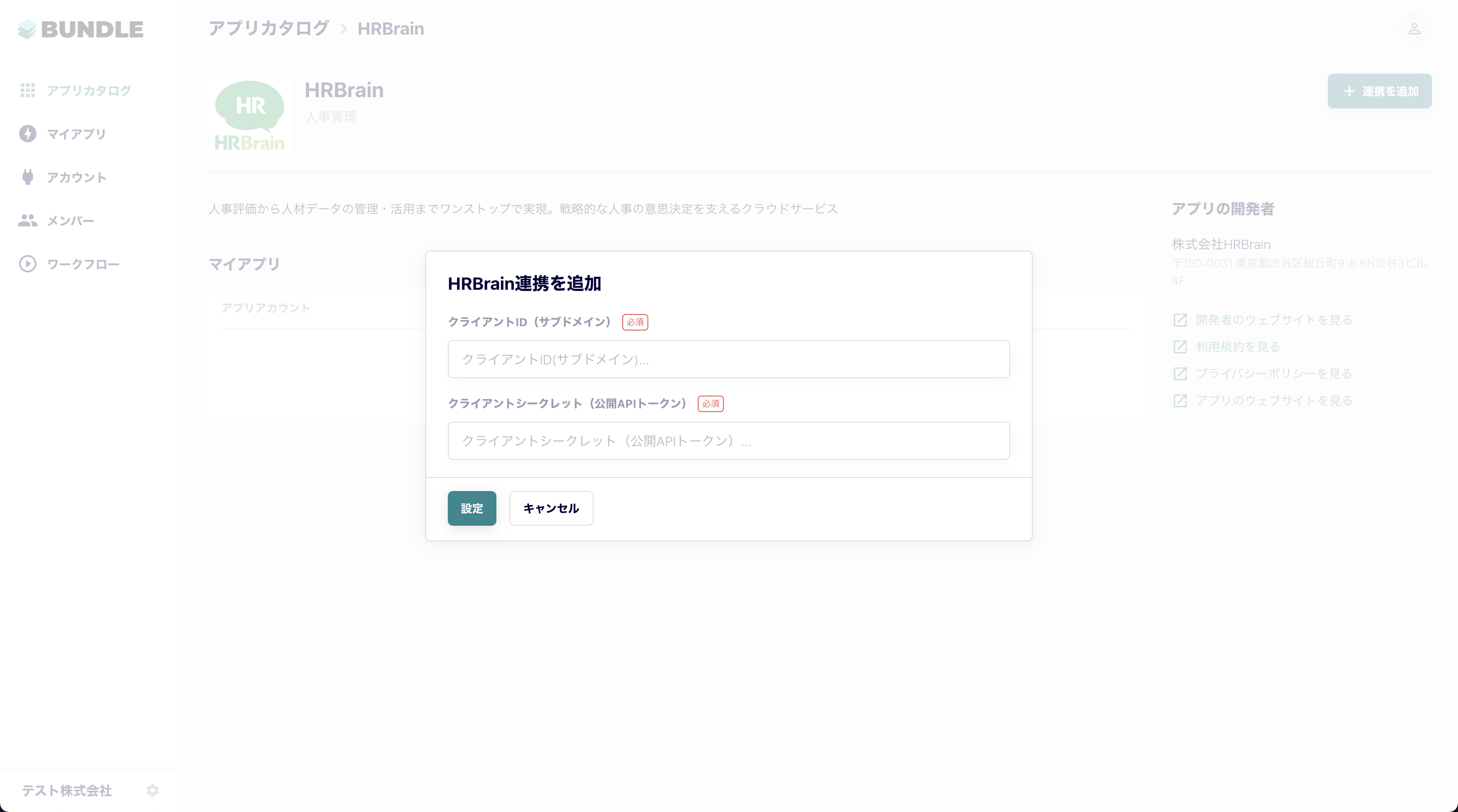1458x812 pixels.
Task: Open the user profile icon
Action: point(1415,29)
